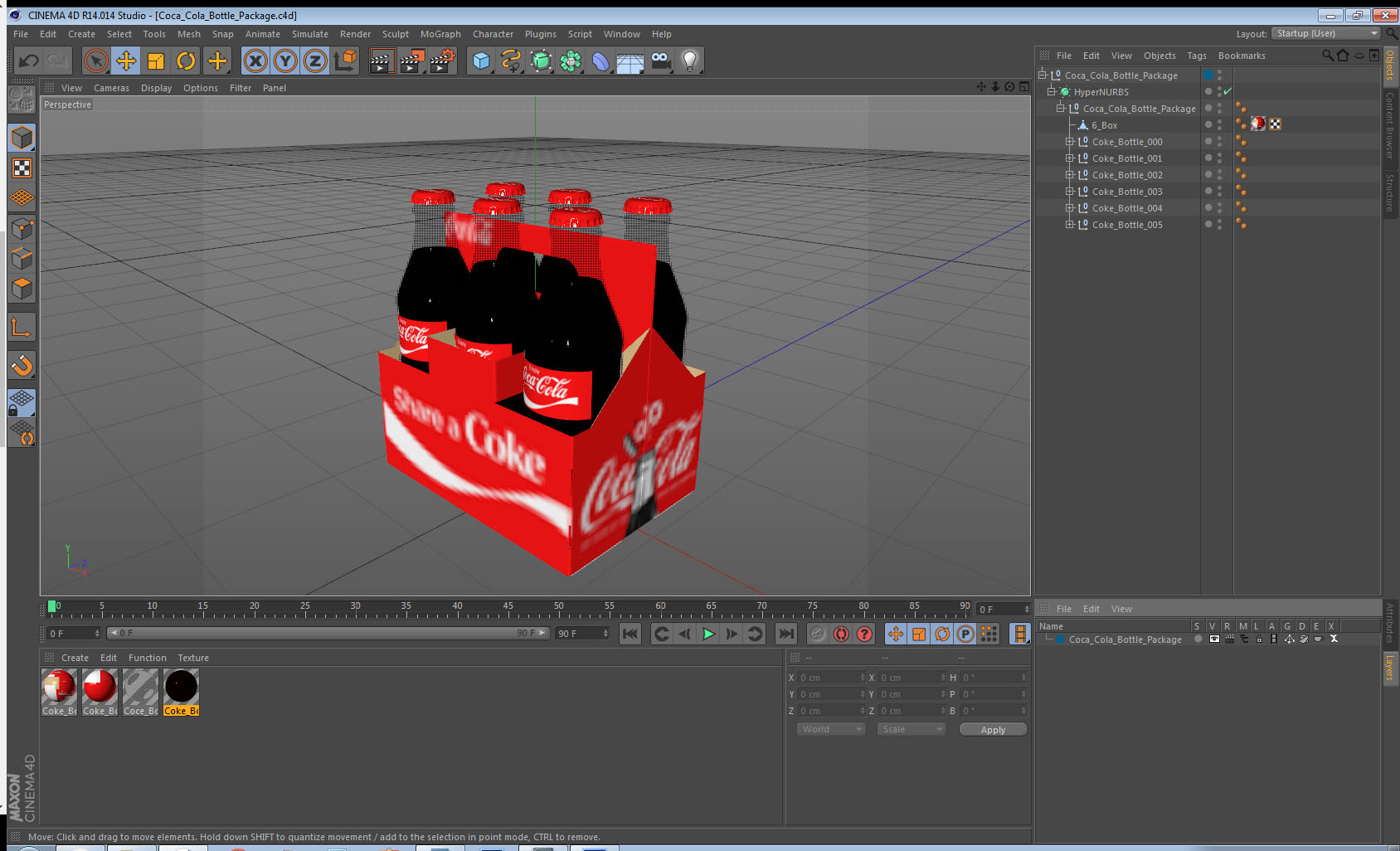Image resolution: width=1400 pixels, height=851 pixels.
Task: Collapse the root Coca_Cola_Bottle_Package object
Action: pyautogui.click(x=1043, y=75)
